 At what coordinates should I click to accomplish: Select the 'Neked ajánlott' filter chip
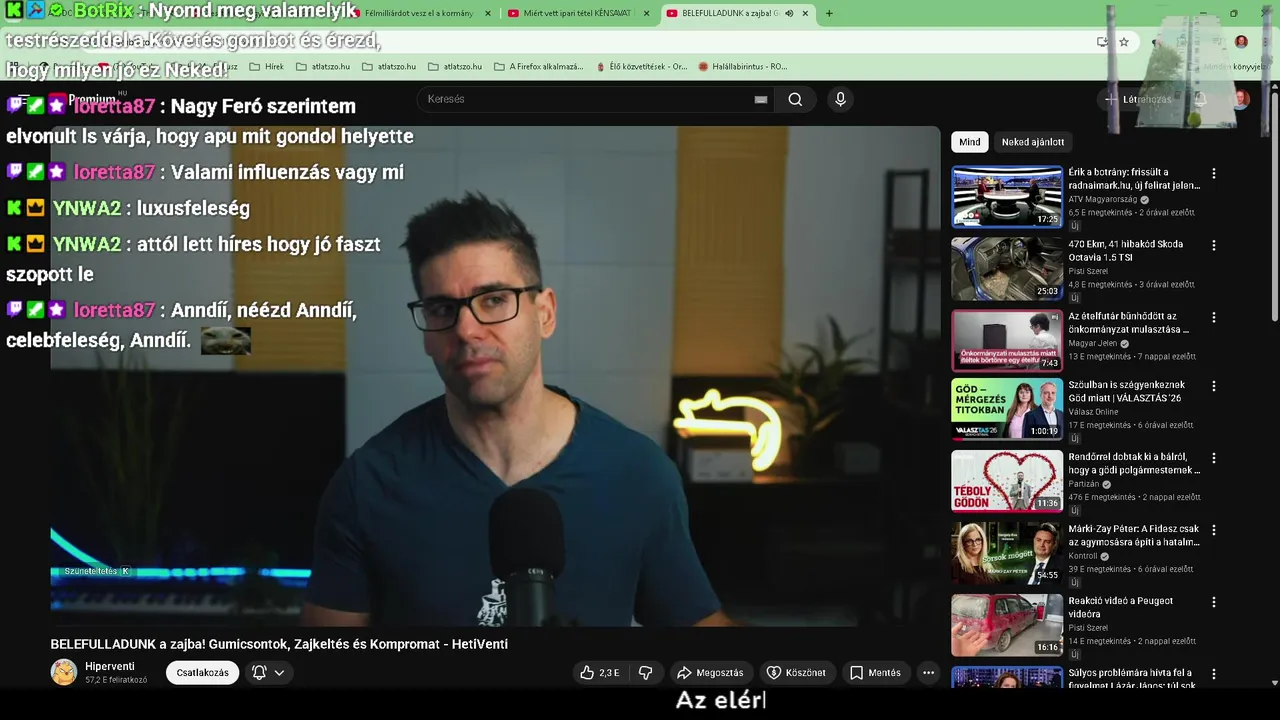1033,142
